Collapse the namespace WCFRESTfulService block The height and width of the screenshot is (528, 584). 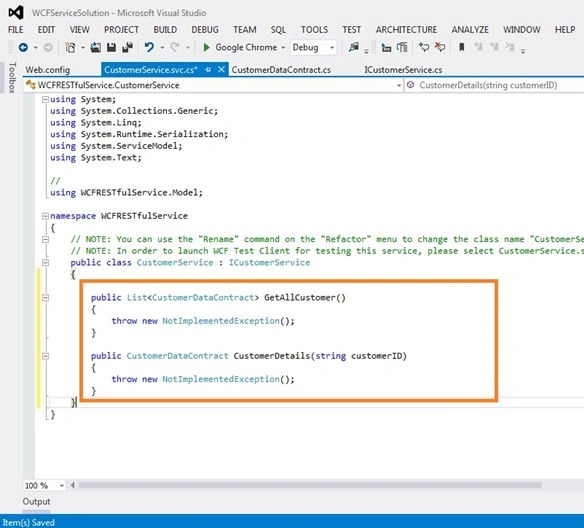(45, 216)
